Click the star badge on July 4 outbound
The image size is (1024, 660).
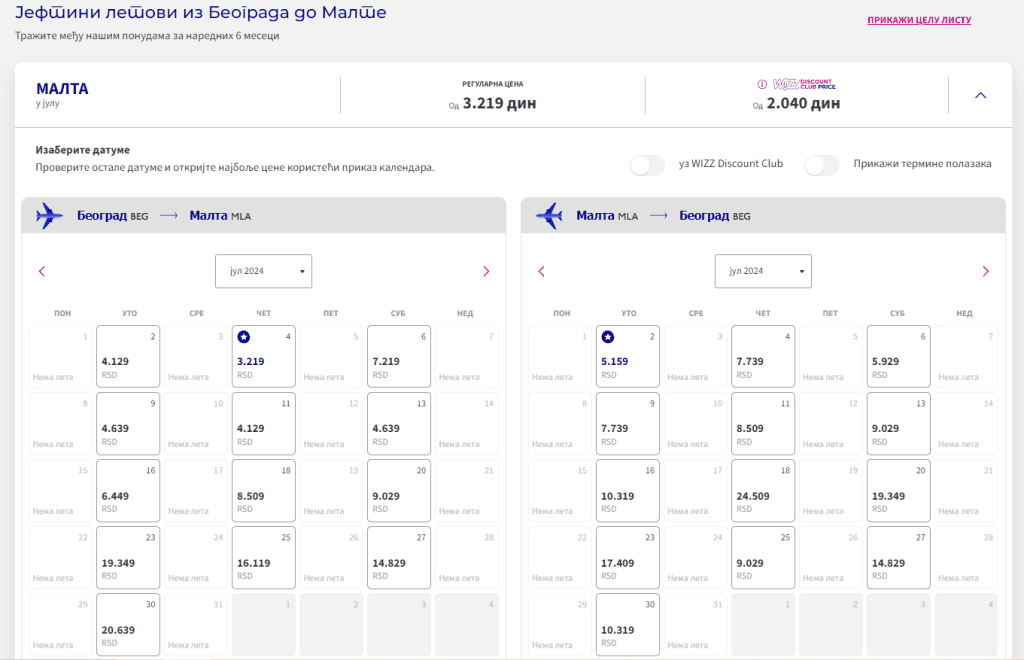244,338
